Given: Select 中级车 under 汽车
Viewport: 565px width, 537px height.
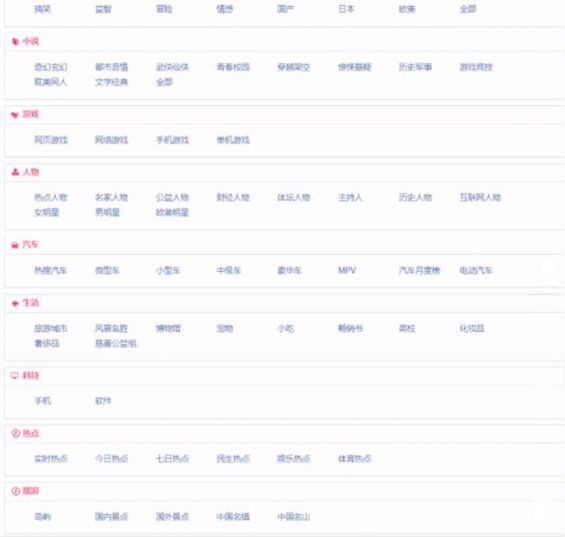Looking at the screenshot, I should click(x=229, y=270).
